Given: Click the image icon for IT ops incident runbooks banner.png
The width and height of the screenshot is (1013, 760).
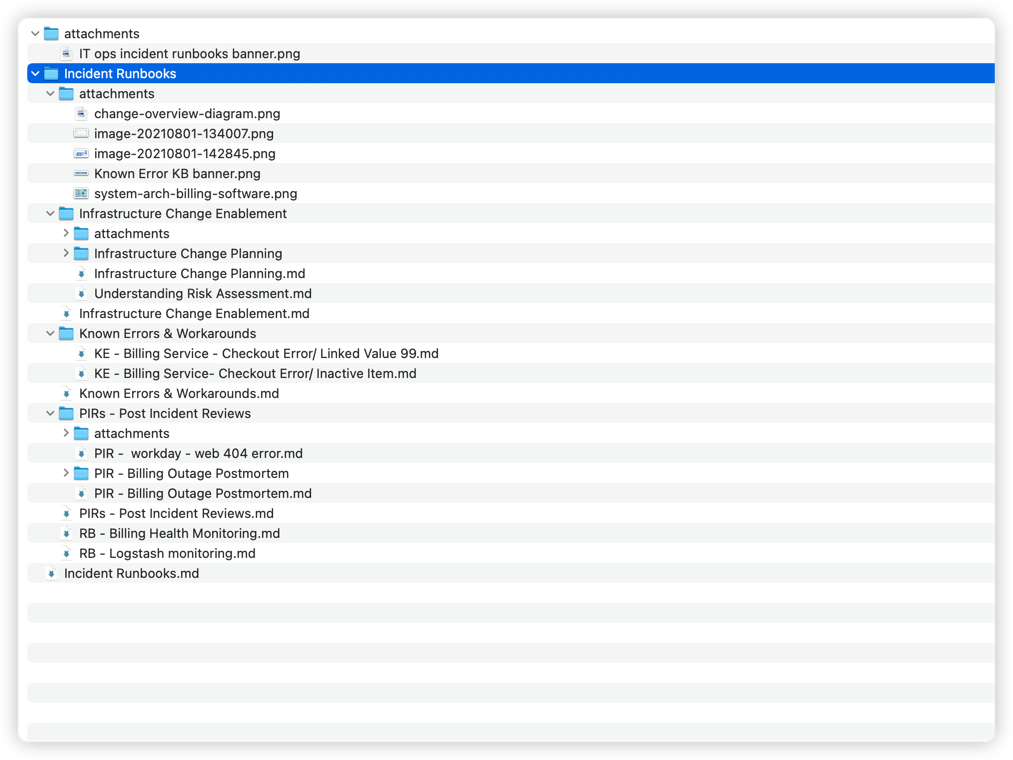Looking at the screenshot, I should [x=66, y=53].
